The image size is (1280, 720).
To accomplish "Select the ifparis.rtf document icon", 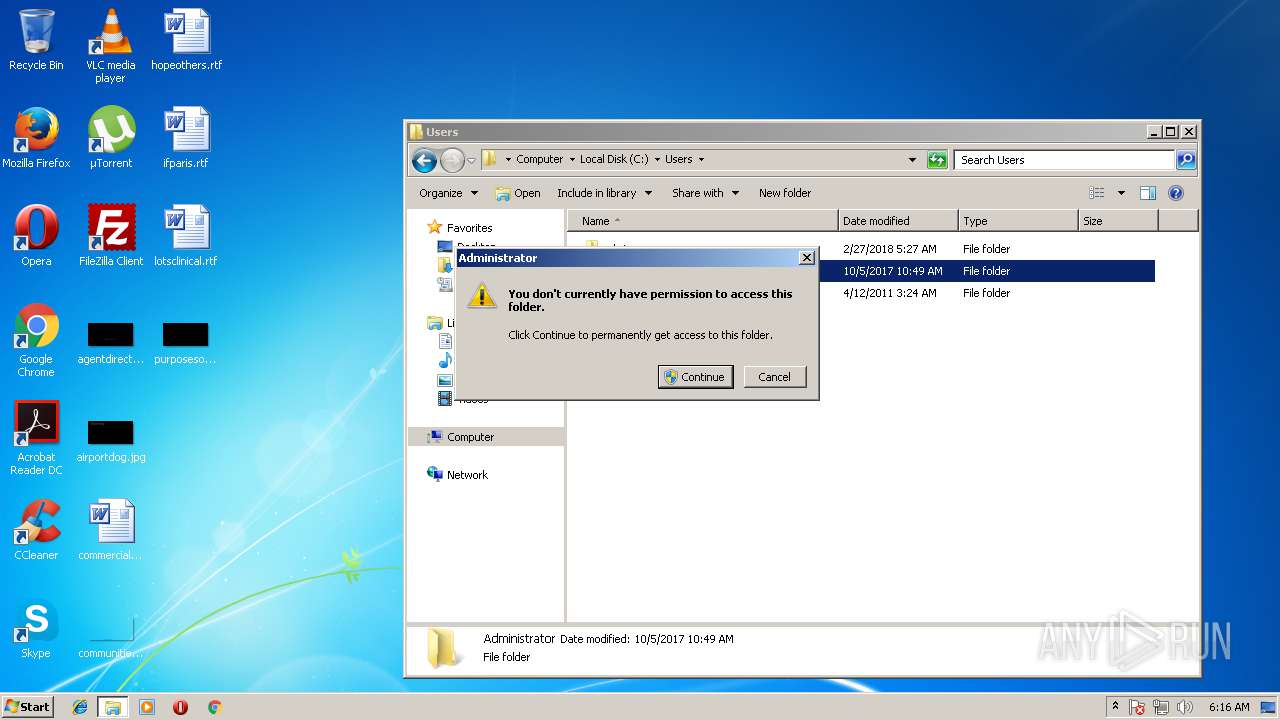I will pos(186,138).
